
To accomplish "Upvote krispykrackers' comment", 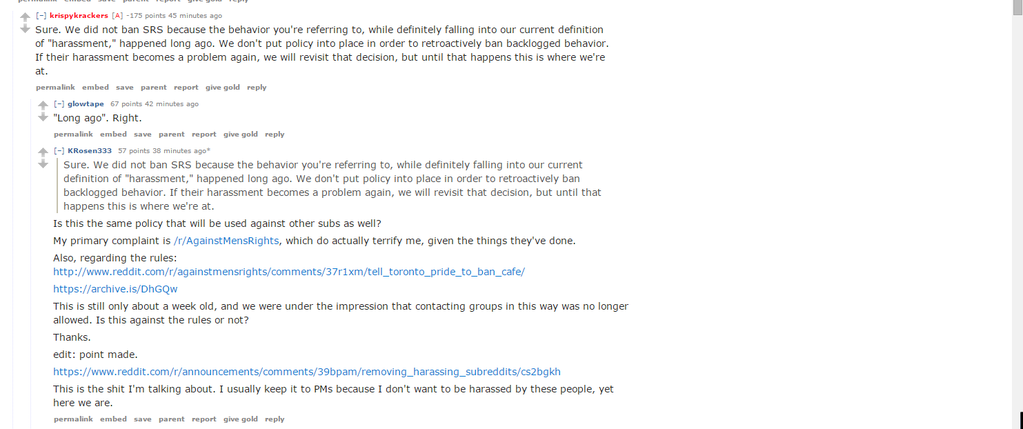I will tap(25, 18).
